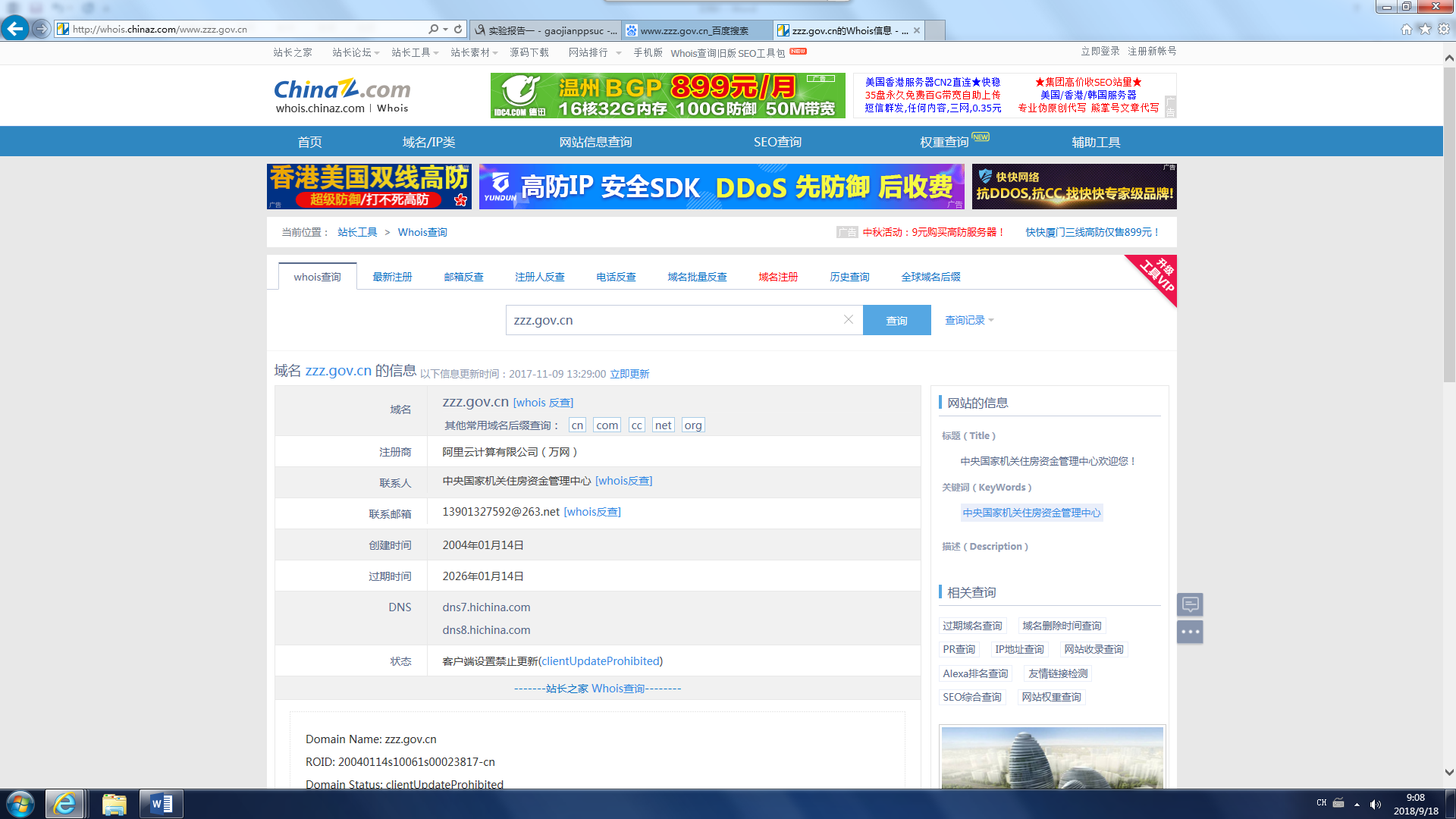Image resolution: width=1456 pixels, height=819 pixels.
Task: Open the IE favorites star icon
Action: (1425, 29)
